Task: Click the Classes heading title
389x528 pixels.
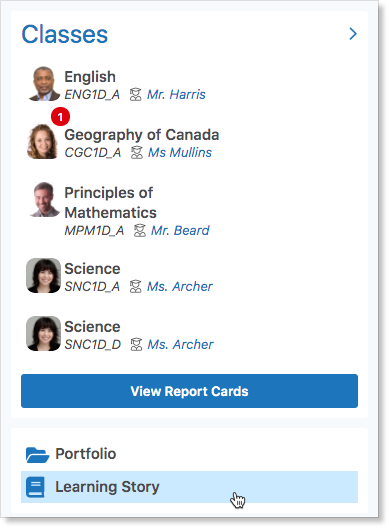Action: (65, 34)
